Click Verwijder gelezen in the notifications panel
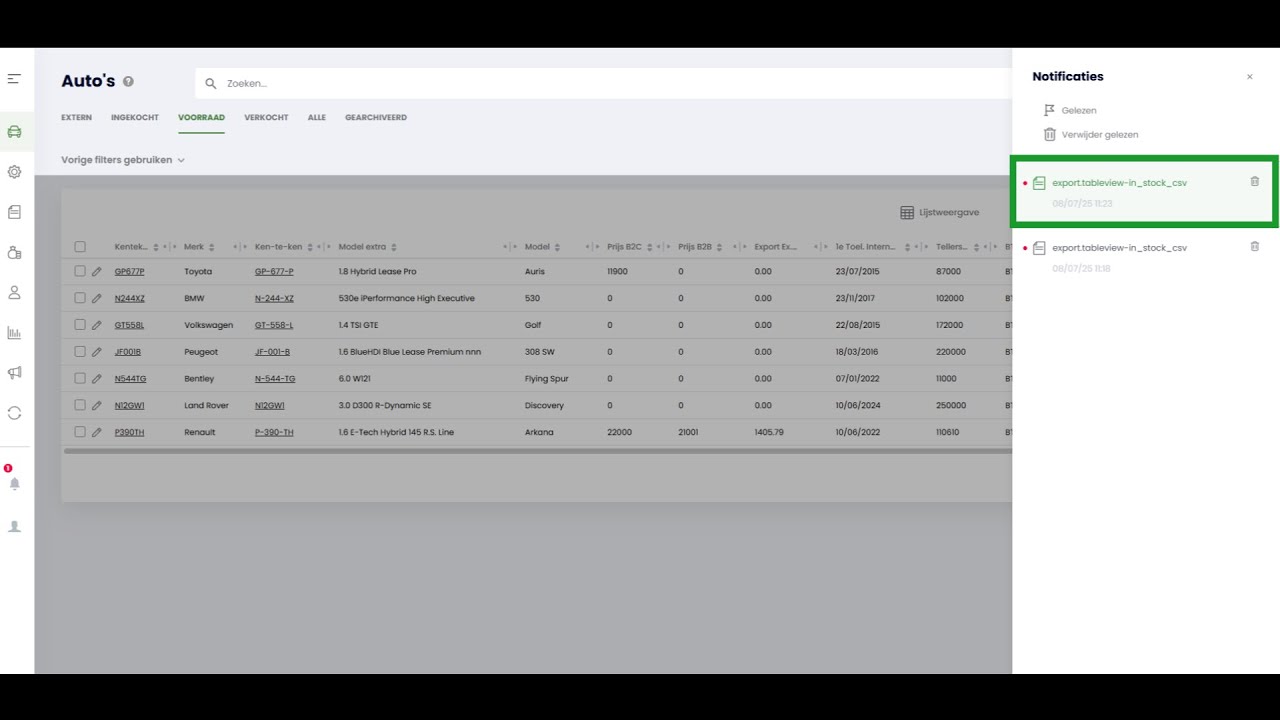 [1090, 134]
